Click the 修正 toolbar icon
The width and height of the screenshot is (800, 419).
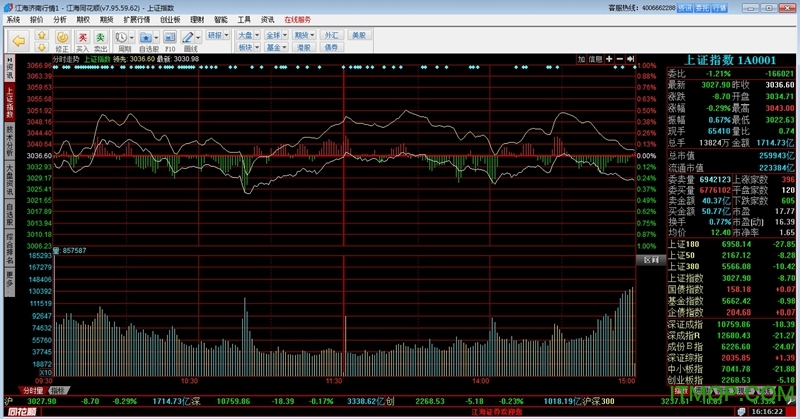point(62,40)
